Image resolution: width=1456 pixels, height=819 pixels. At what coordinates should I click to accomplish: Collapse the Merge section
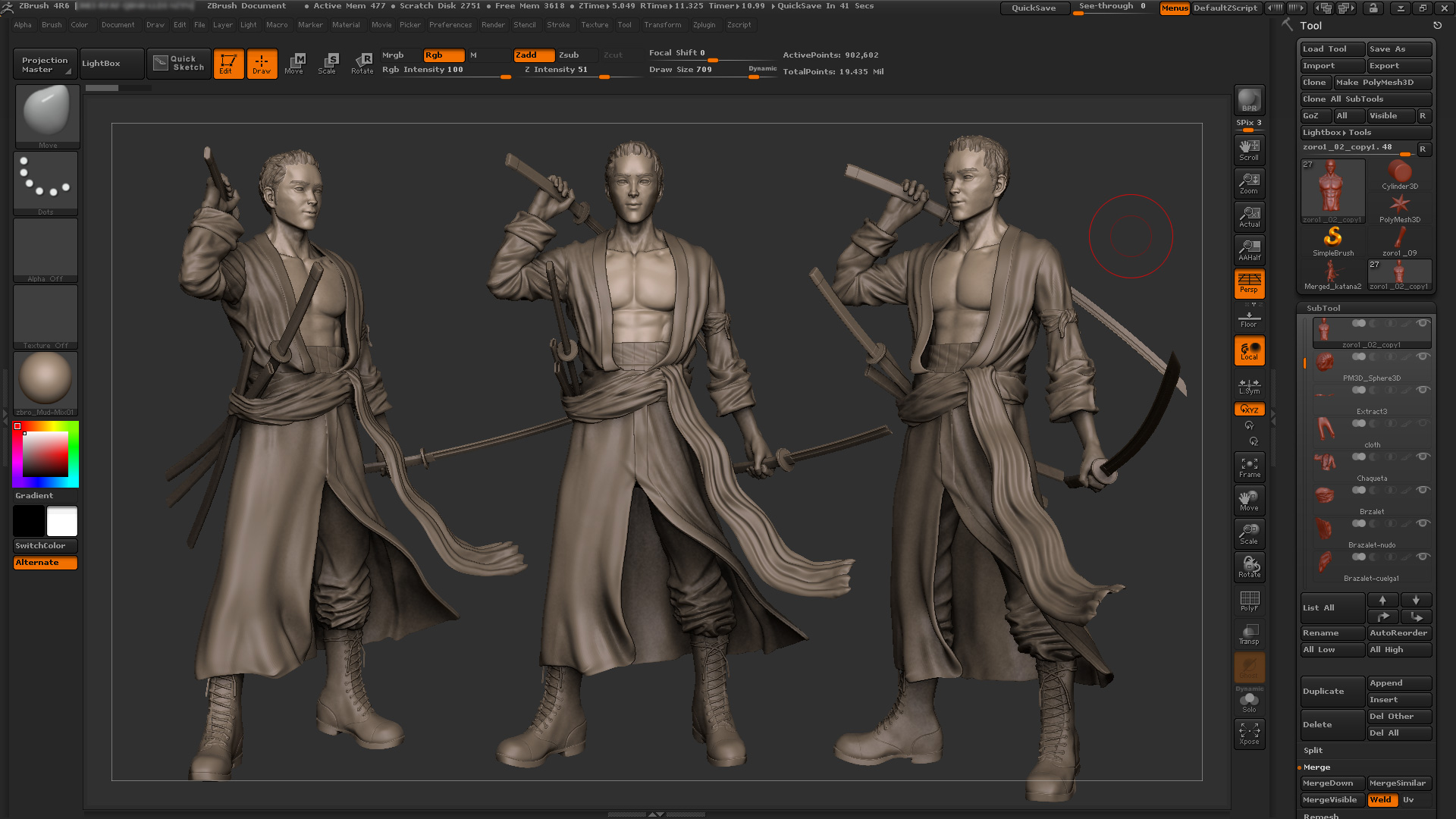coord(1316,767)
